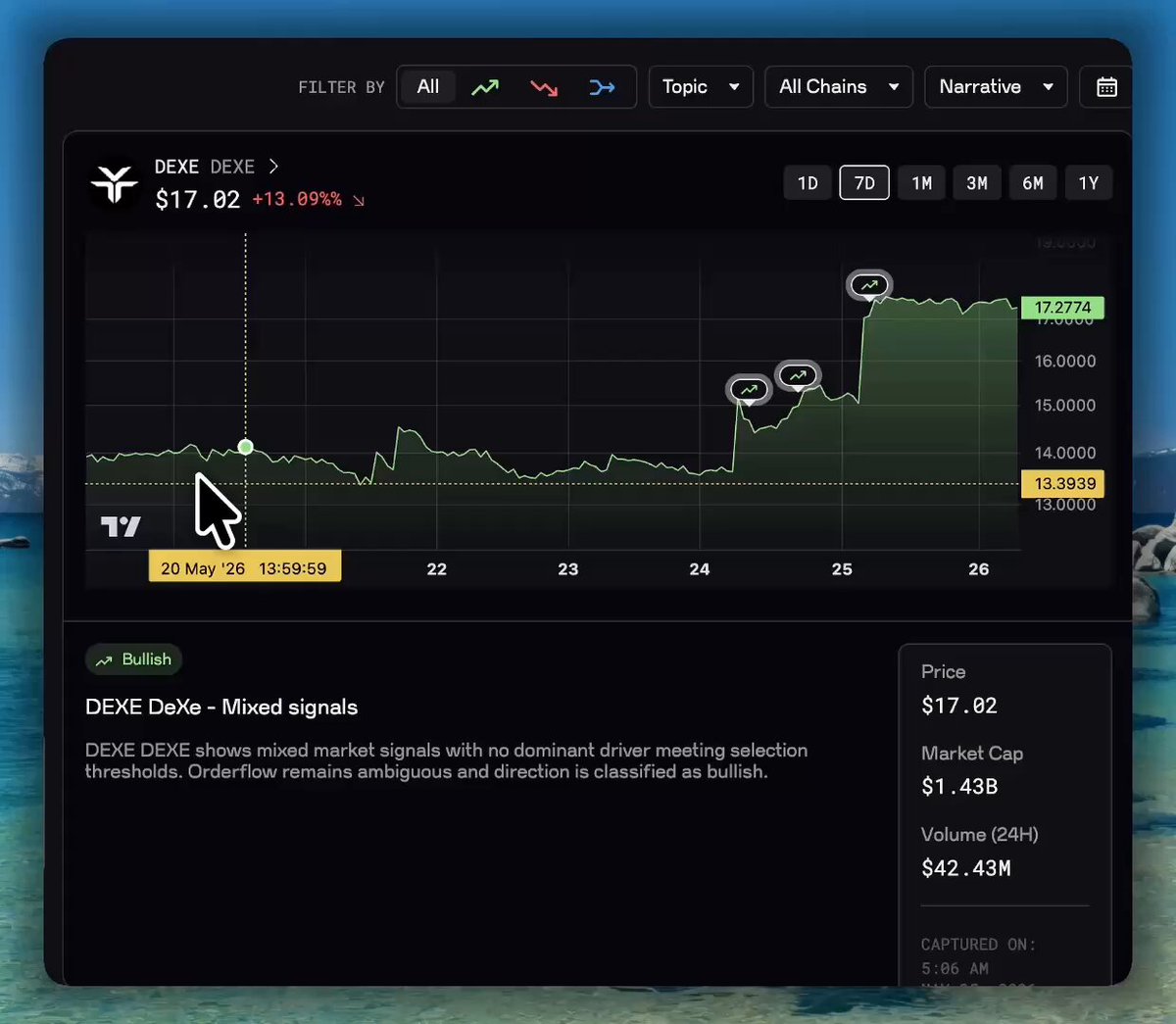Click the $17.02 header price
Screen dimensions: 1176x1024
[x=197, y=200]
